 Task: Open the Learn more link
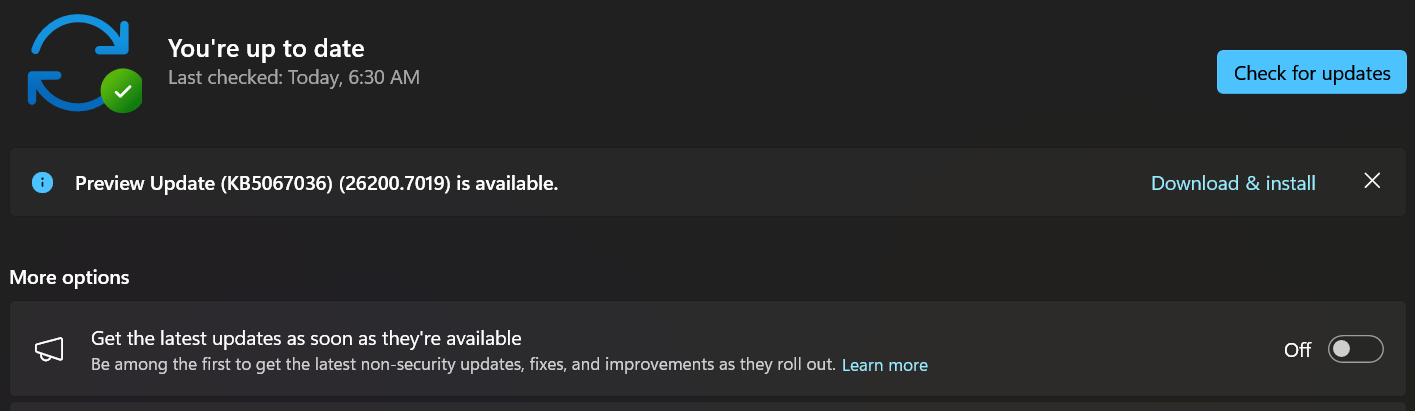(885, 365)
